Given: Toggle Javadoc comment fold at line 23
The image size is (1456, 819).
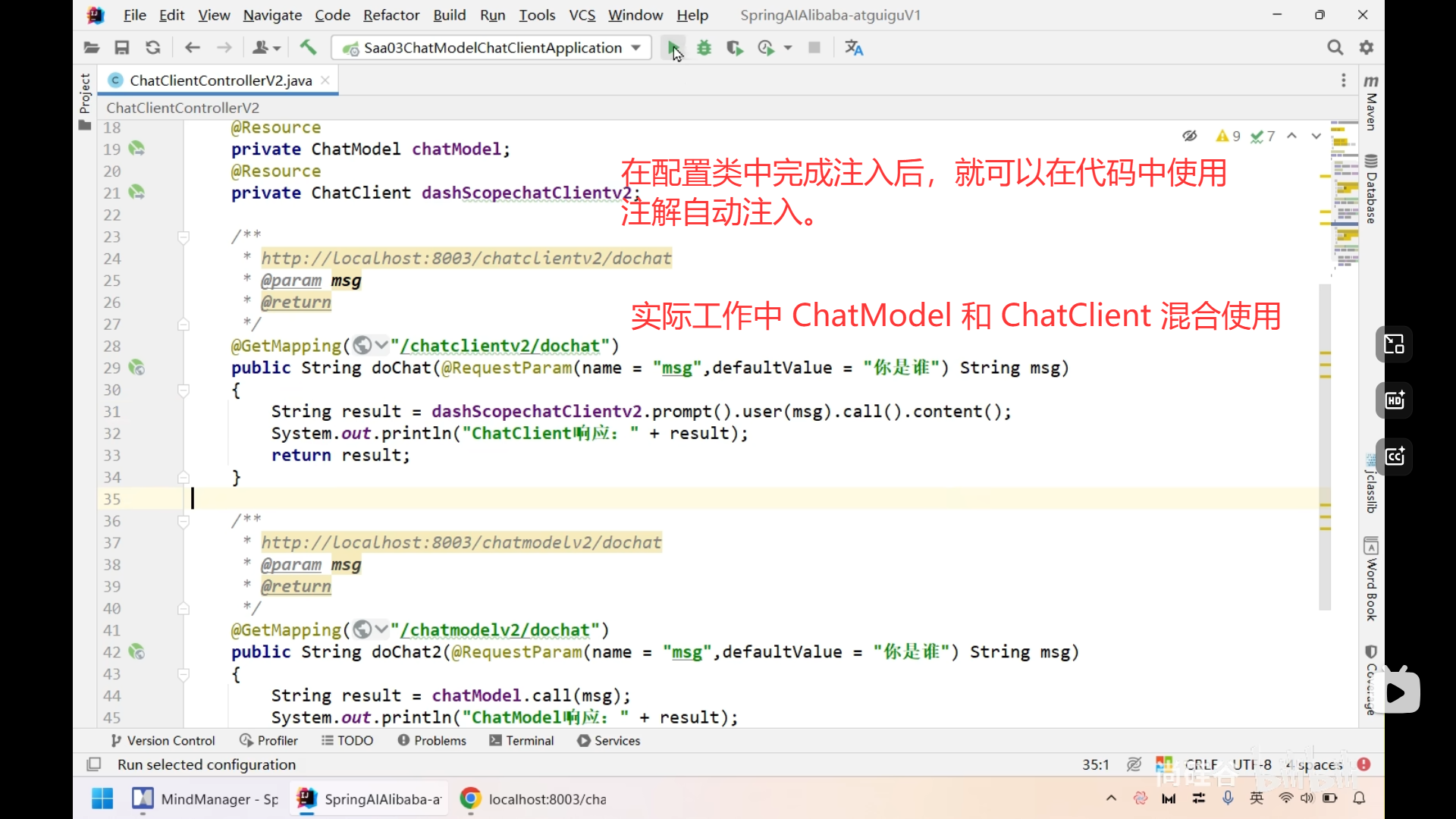Looking at the screenshot, I should [184, 237].
